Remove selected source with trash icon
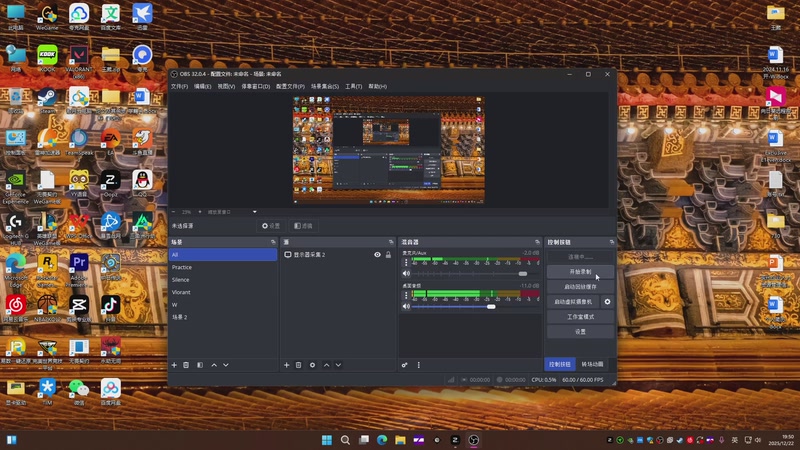 298,365
